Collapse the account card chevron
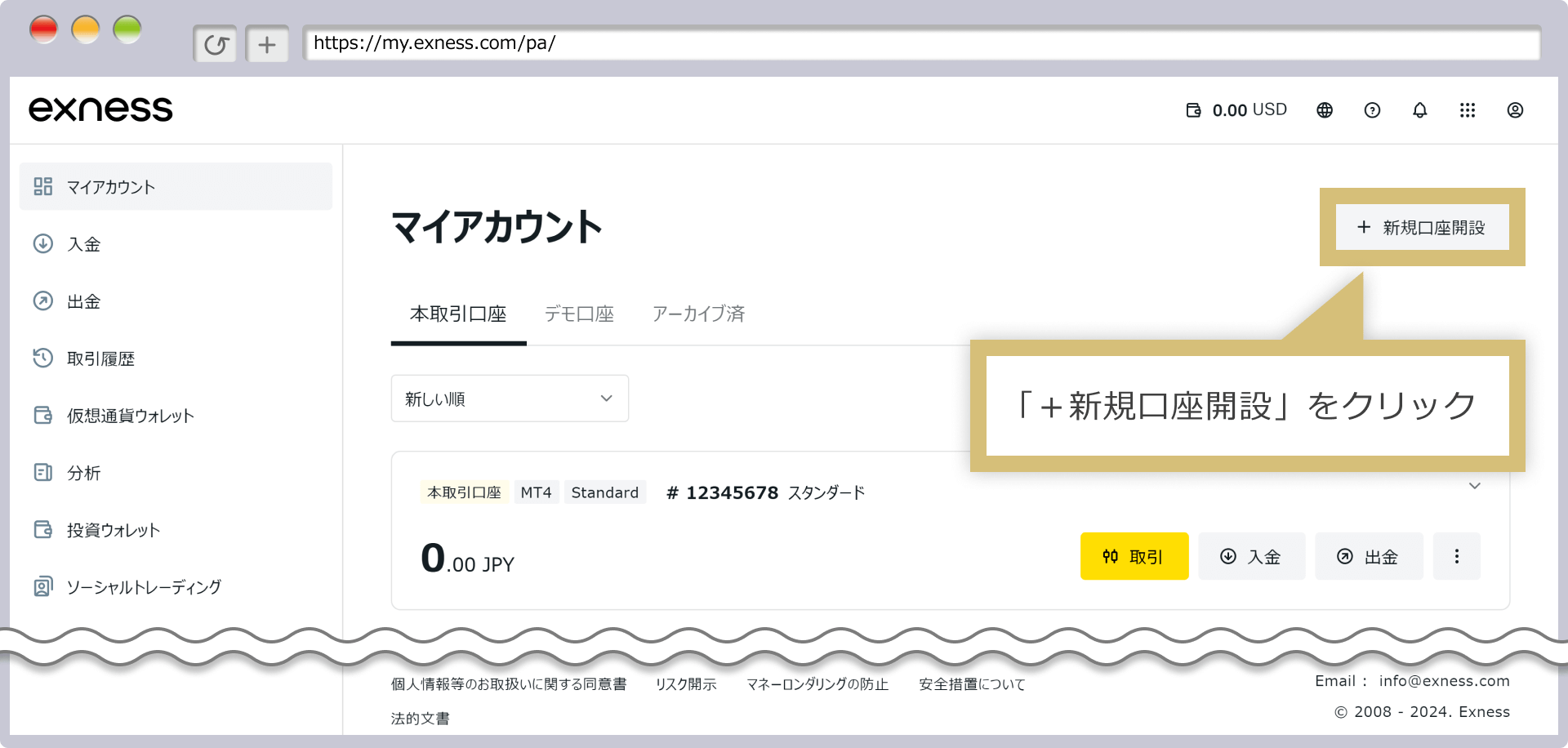 pyautogui.click(x=1475, y=486)
